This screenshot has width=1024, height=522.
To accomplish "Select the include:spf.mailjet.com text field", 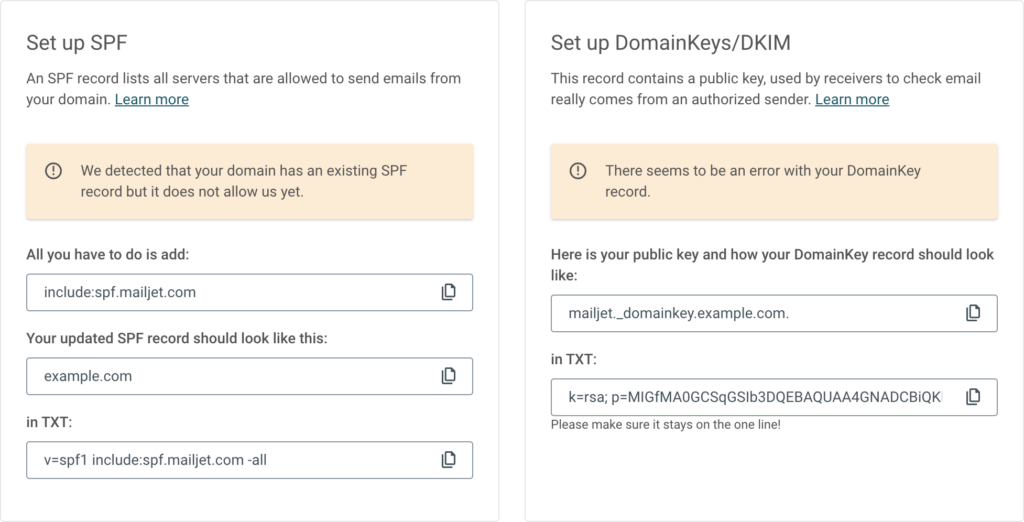I will [230, 292].
